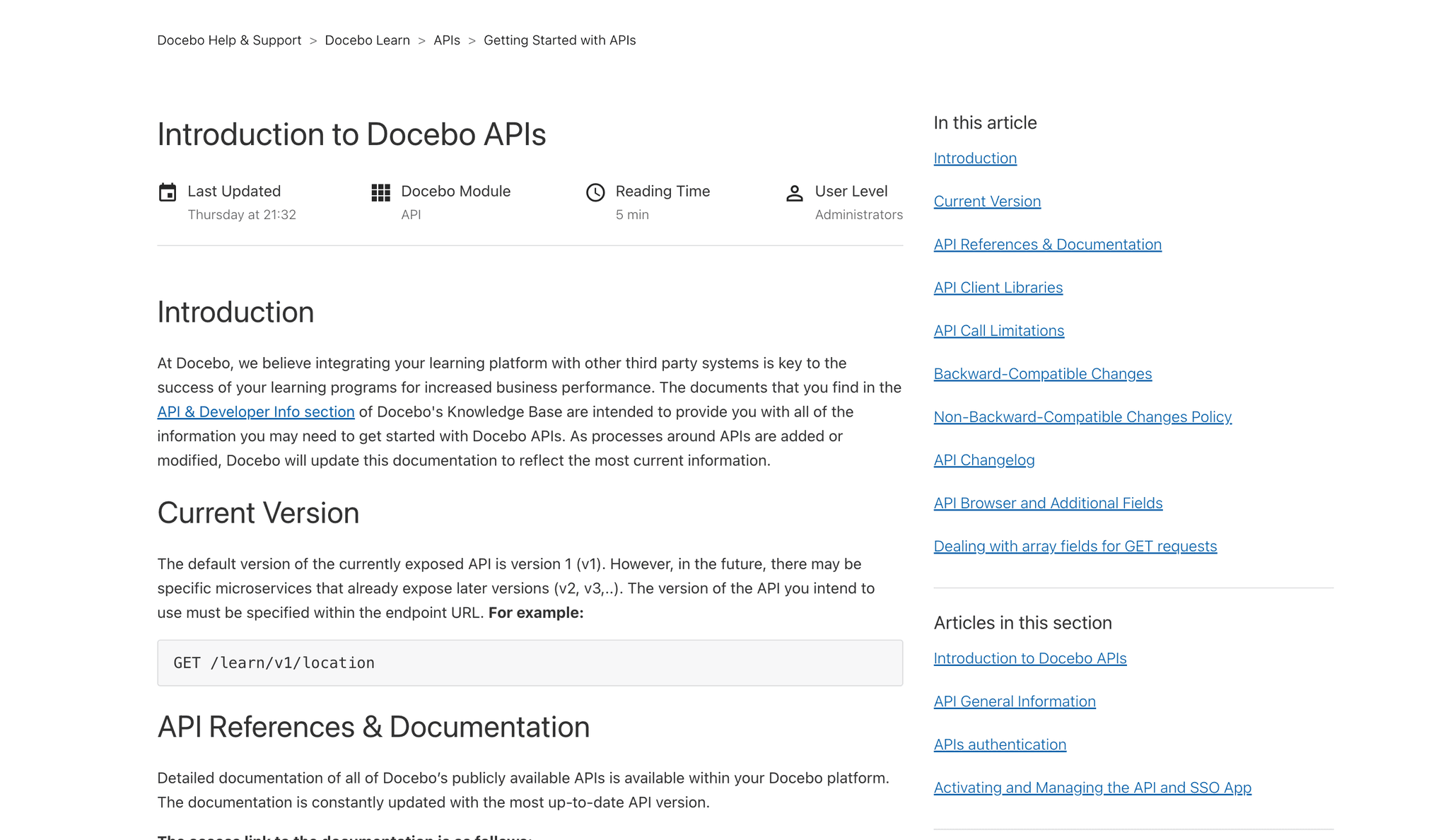Jump to the Current Version section

pos(987,201)
